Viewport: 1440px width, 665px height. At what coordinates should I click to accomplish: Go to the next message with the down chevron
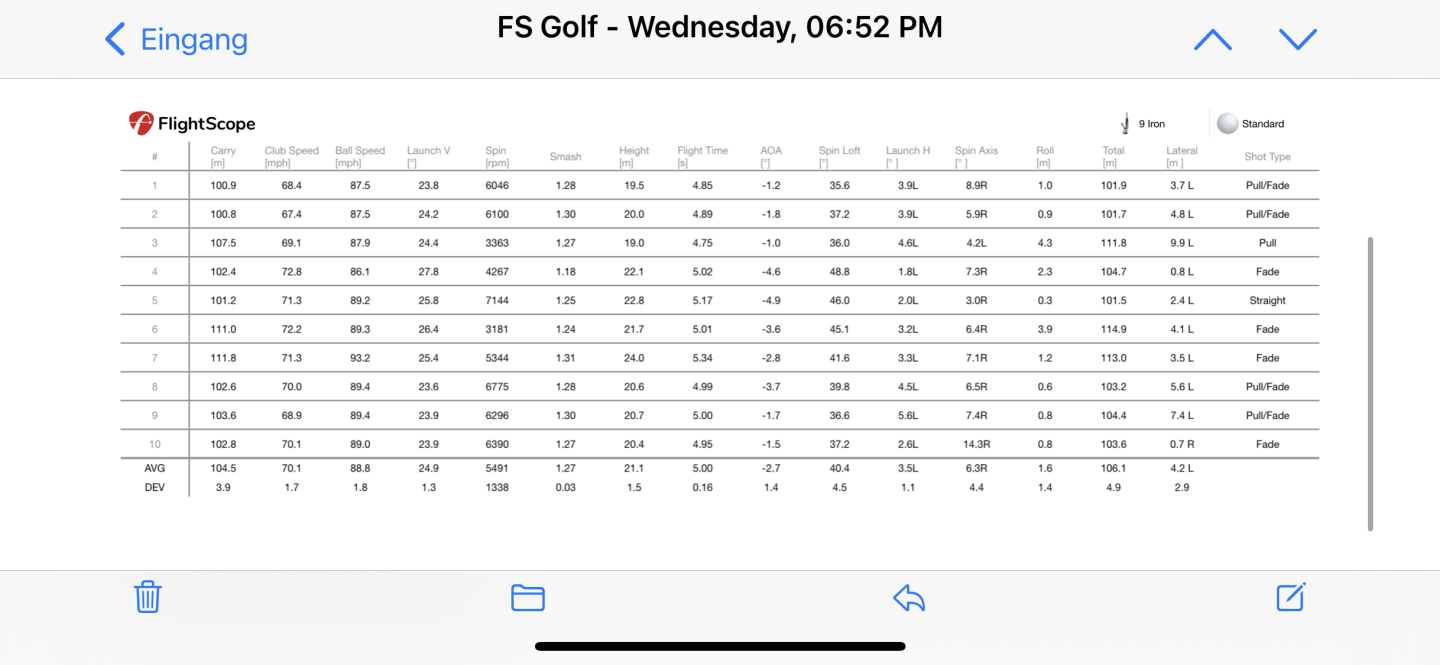tap(1298, 40)
